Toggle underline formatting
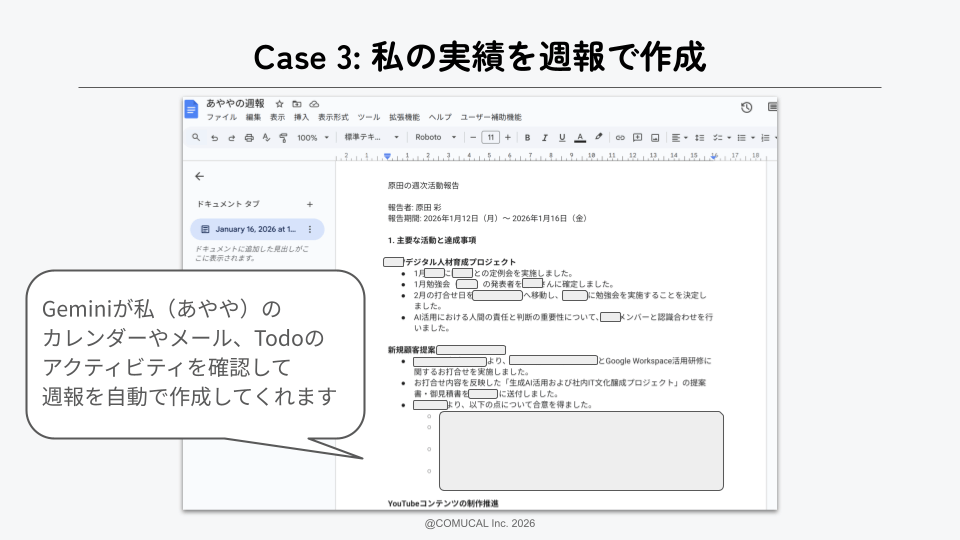 click(x=562, y=138)
